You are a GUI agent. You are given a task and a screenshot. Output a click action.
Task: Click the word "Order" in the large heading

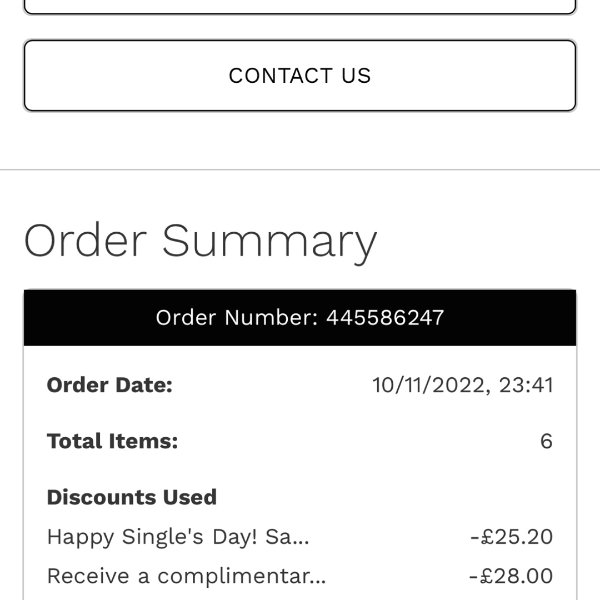(x=86, y=241)
